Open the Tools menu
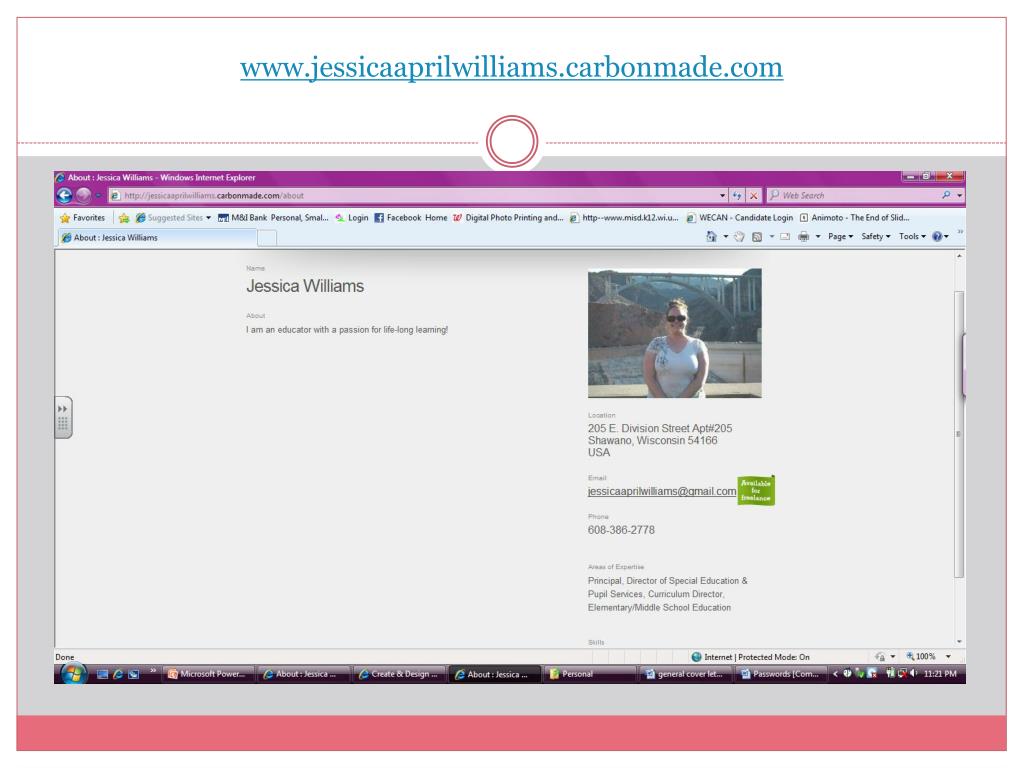Screen dimensions: 1024x768 912,236
